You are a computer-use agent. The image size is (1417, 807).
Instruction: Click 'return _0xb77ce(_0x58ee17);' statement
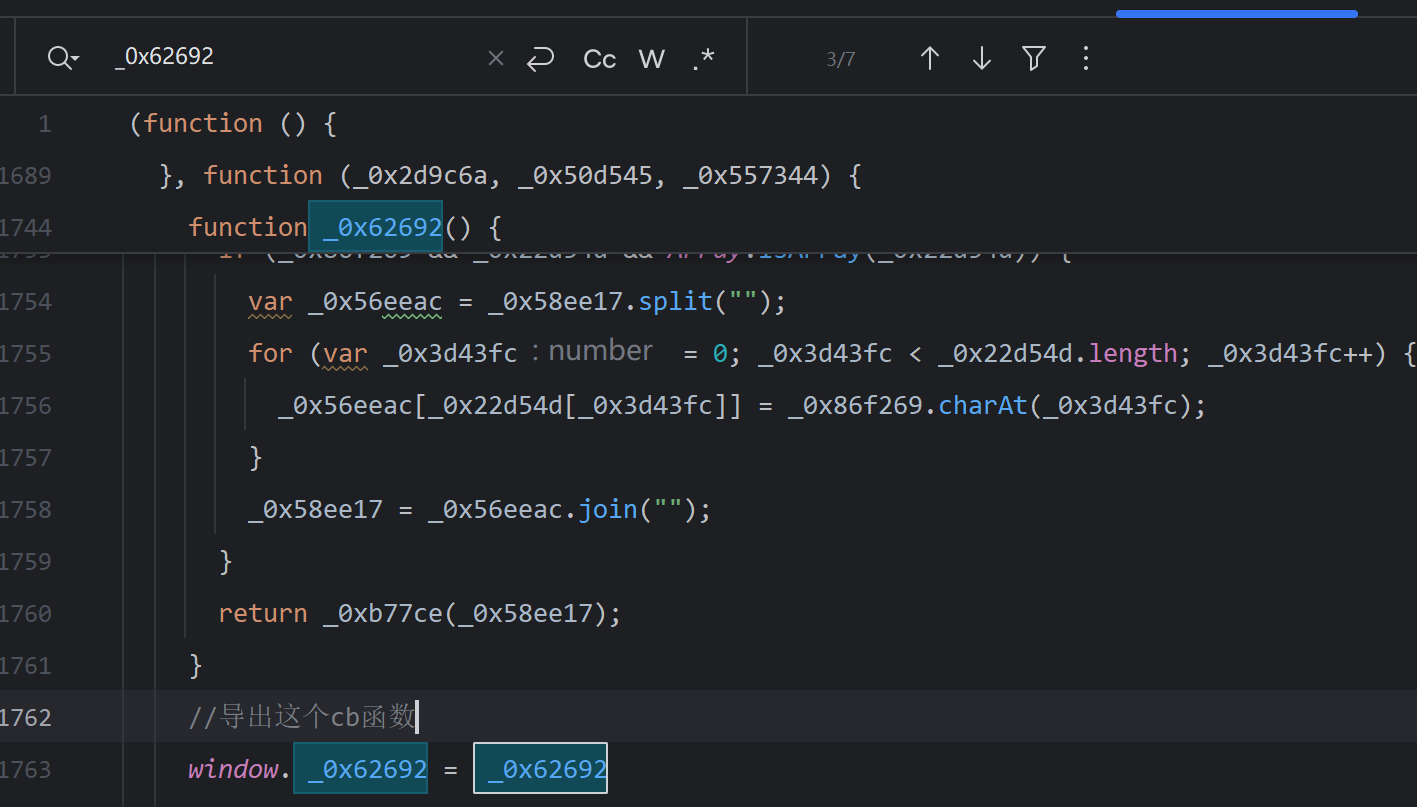point(420,614)
